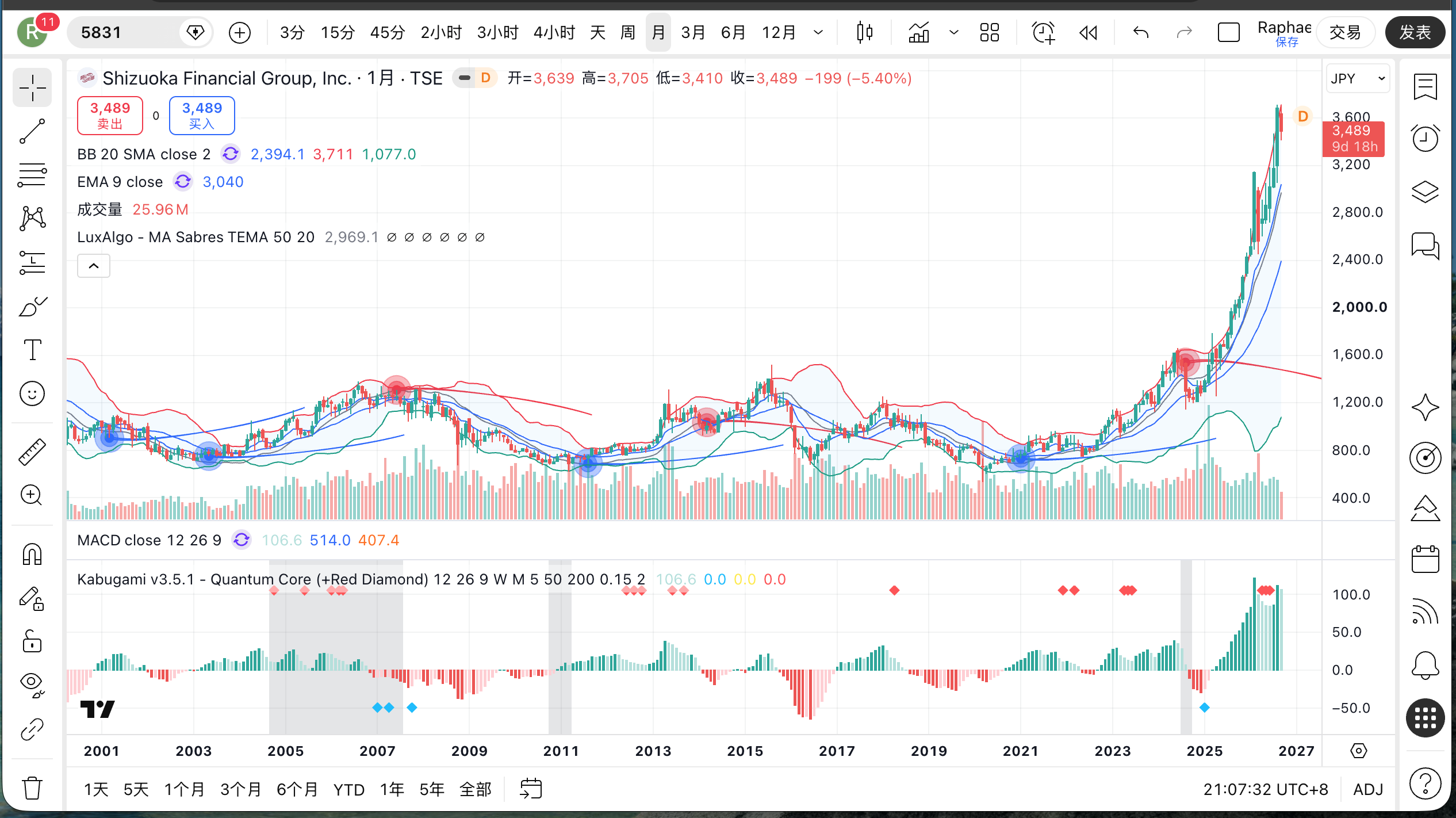Open the time zone menu at 21:07:32 UTC+8
Screen dimensions: 1456x818
[1266, 789]
